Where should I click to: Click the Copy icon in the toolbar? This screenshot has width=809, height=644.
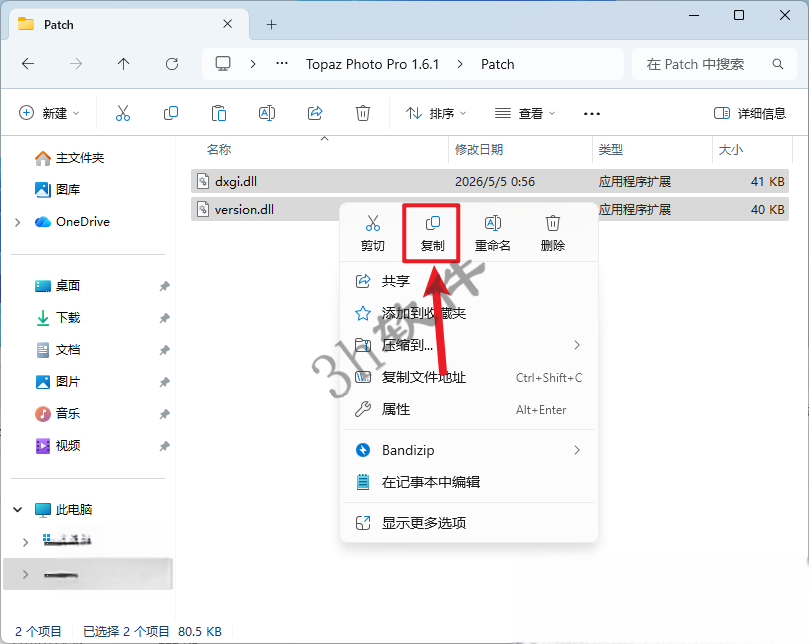coord(171,113)
